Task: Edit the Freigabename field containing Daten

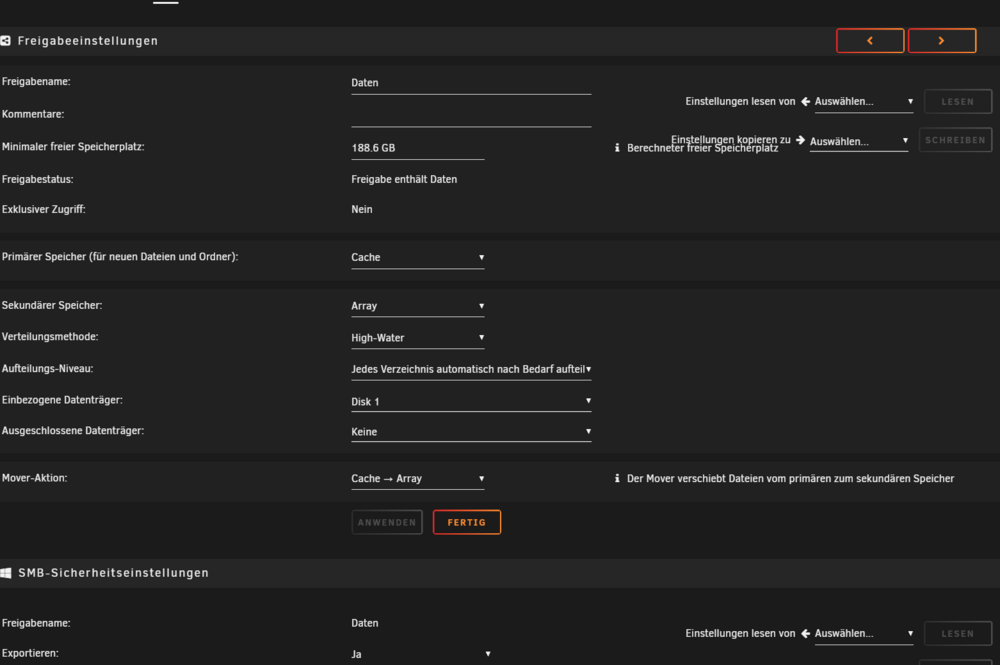Action: pyautogui.click(x=471, y=83)
